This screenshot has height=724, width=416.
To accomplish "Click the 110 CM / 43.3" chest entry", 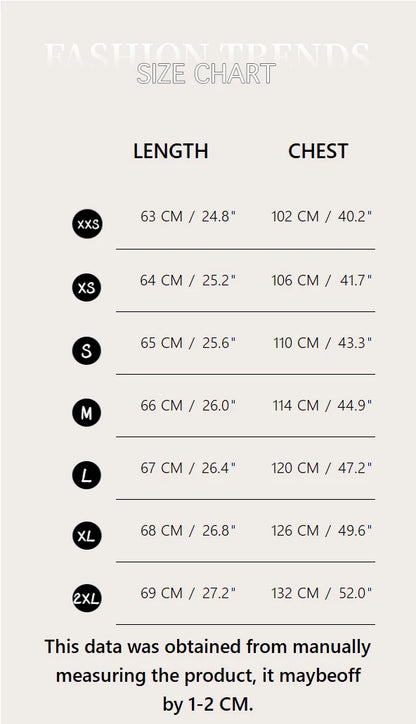I will coord(322,343).
